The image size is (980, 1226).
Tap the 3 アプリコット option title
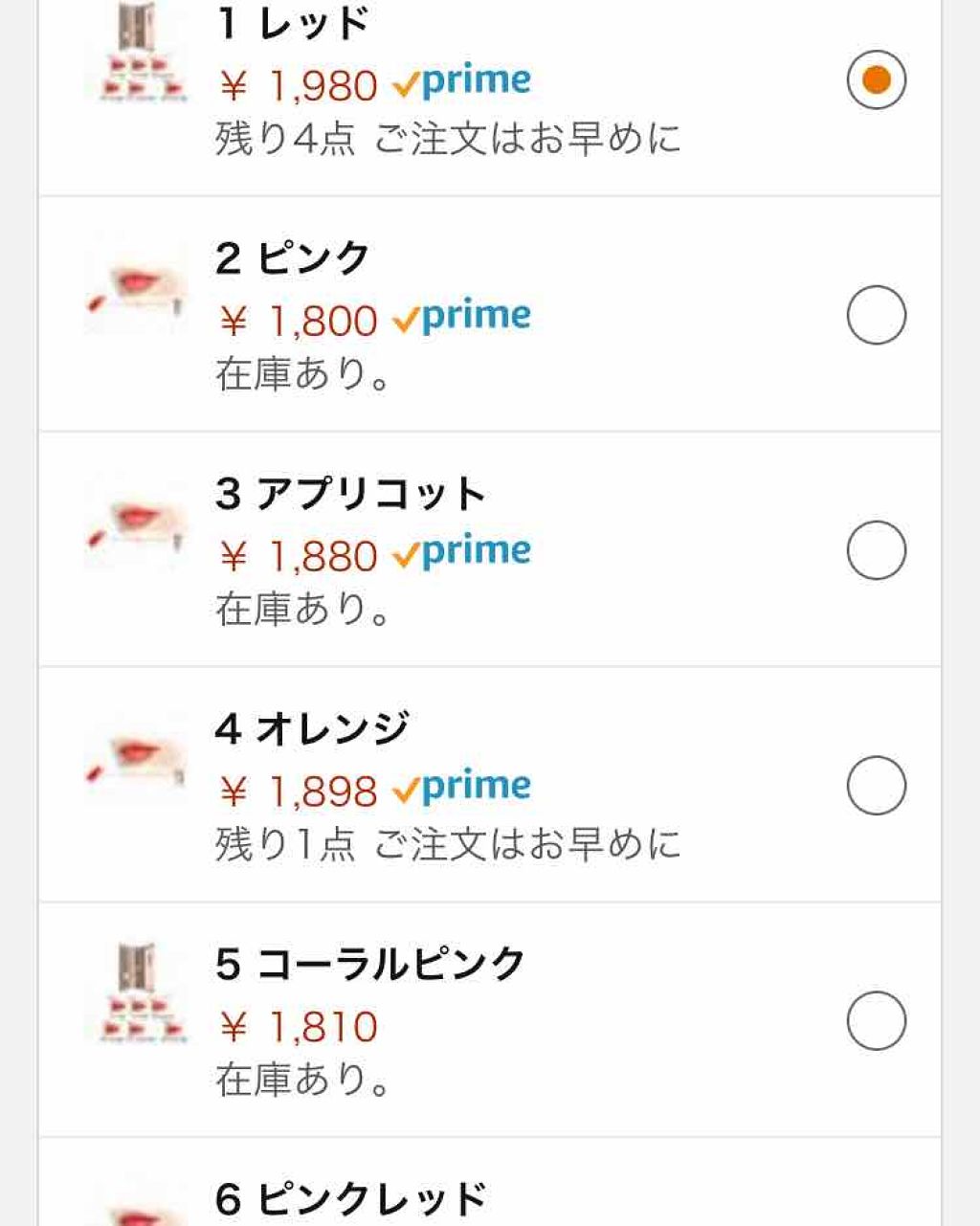(350, 494)
